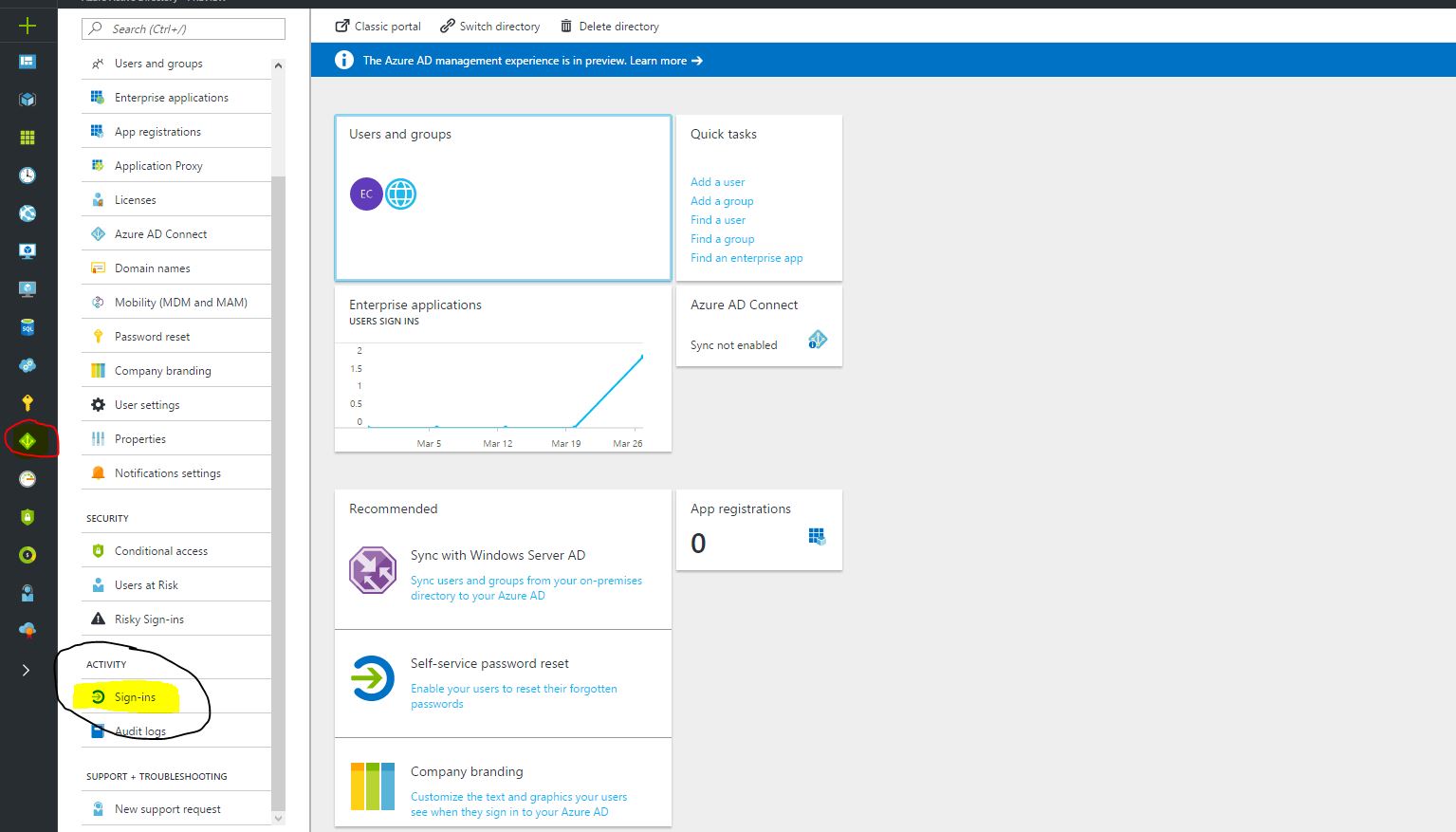The width and height of the screenshot is (1456, 832).
Task: Open User settings menu item
Action: click(176, 405)
